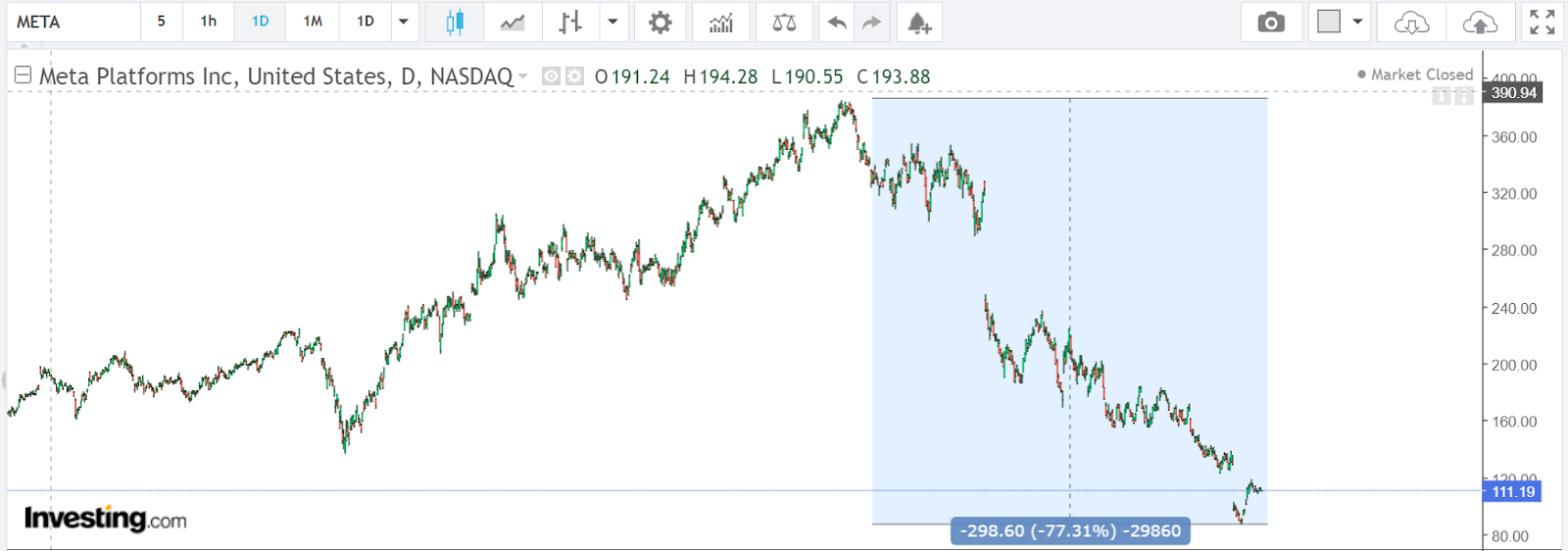Undo the last chart action

pyautogui.click(x=837, y=22)
